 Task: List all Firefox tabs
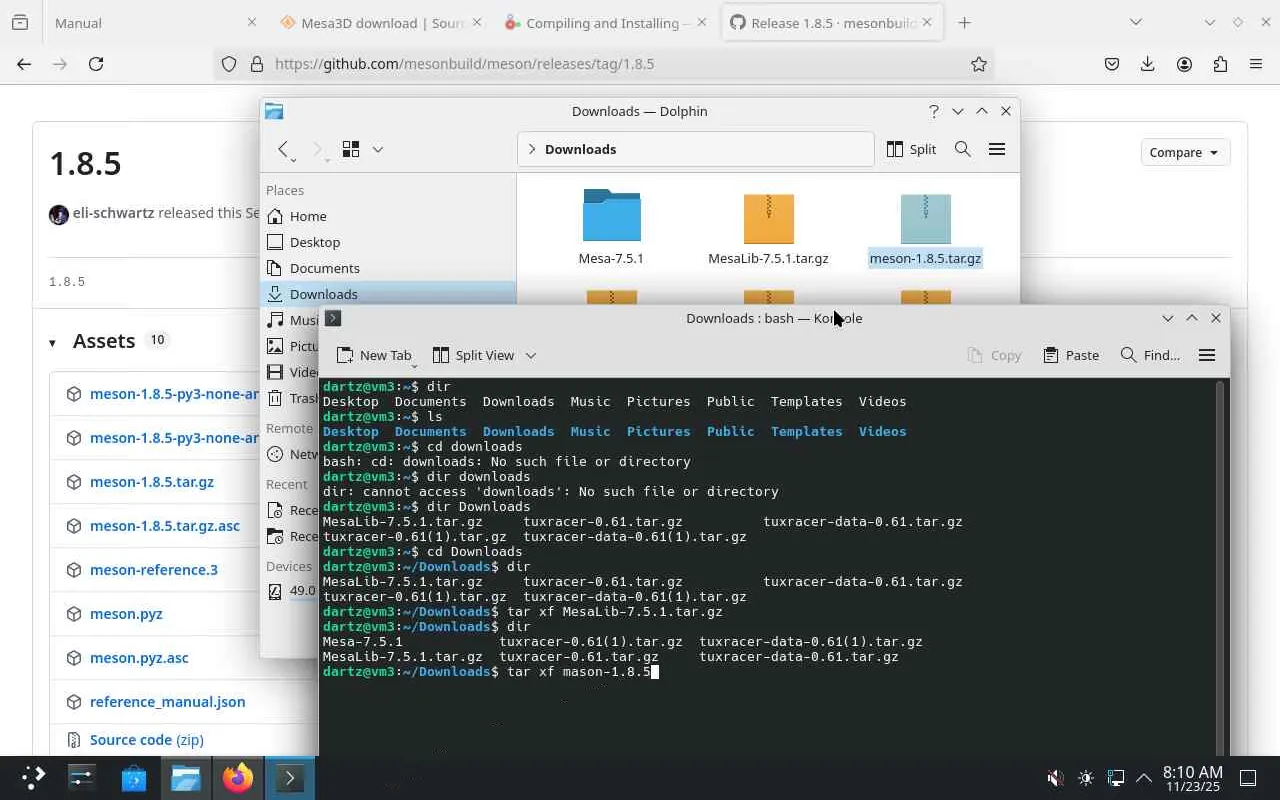pos(1135,22)
